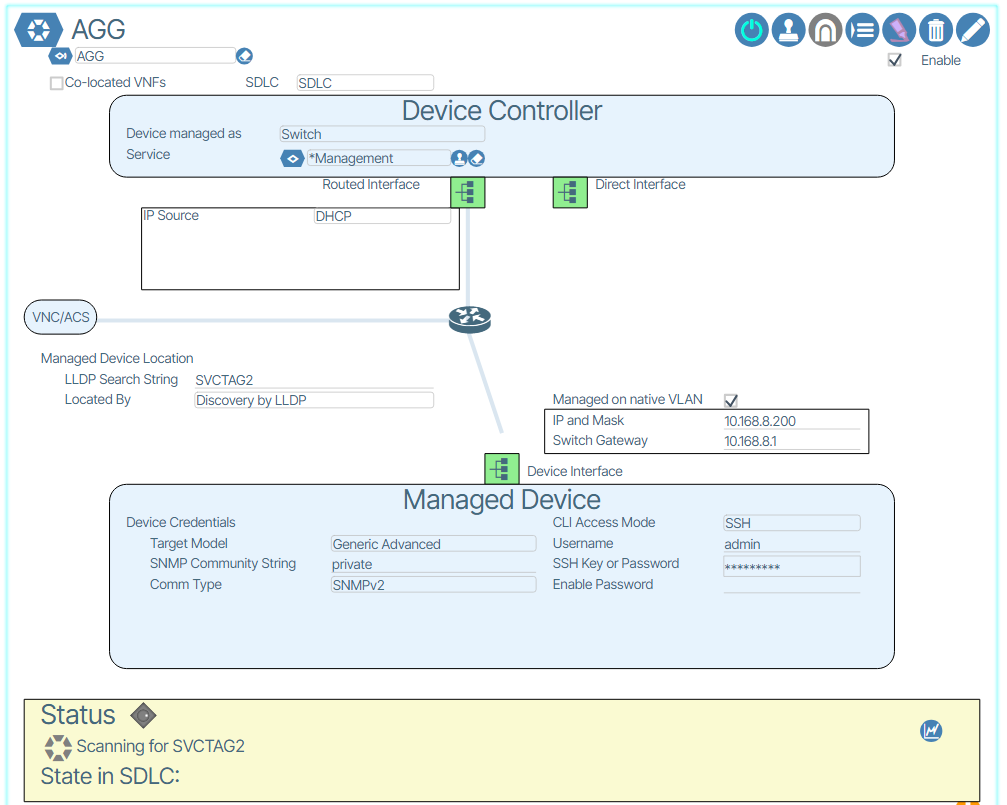Click the router icon on network line
This screenshot has height=805, width=1007.
pyautogui.click(x=469, y=319)
